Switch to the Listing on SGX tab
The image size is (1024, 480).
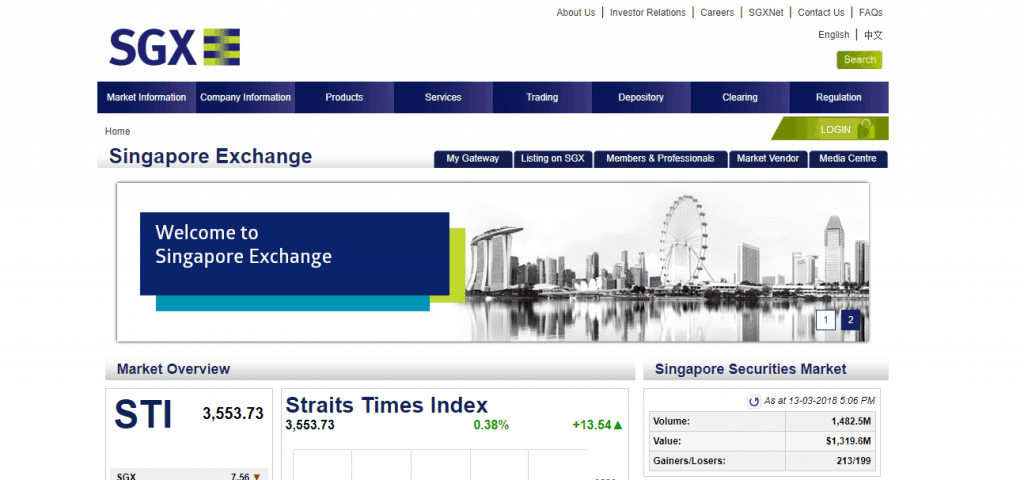[x=552, y=159]
